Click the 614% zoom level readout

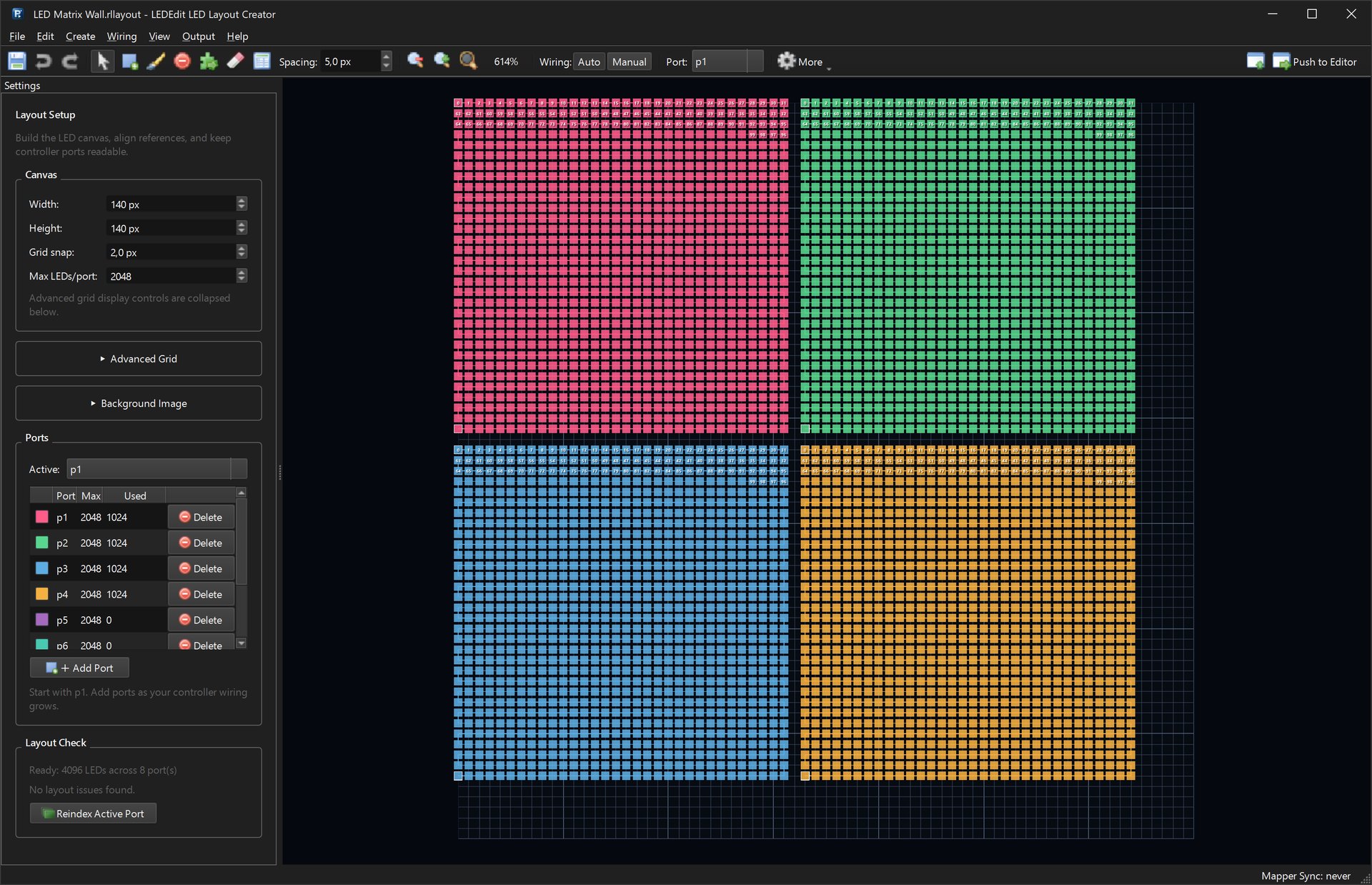pos(506,61)
